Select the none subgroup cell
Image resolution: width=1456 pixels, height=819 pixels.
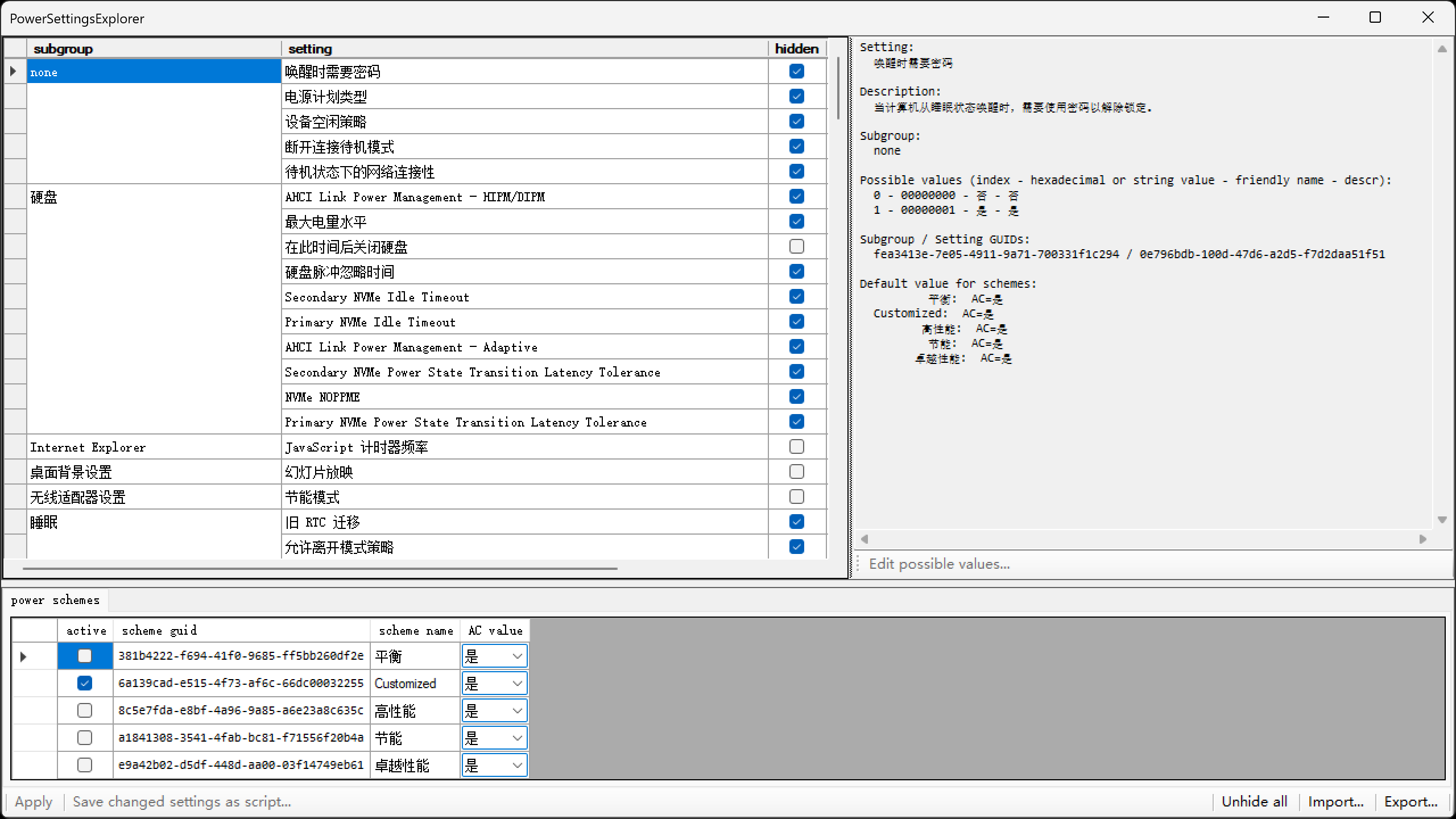coord(154,72)
